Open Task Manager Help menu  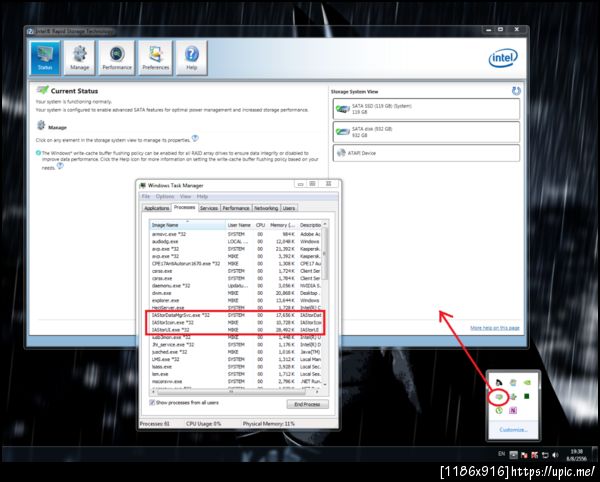(202, 196)
